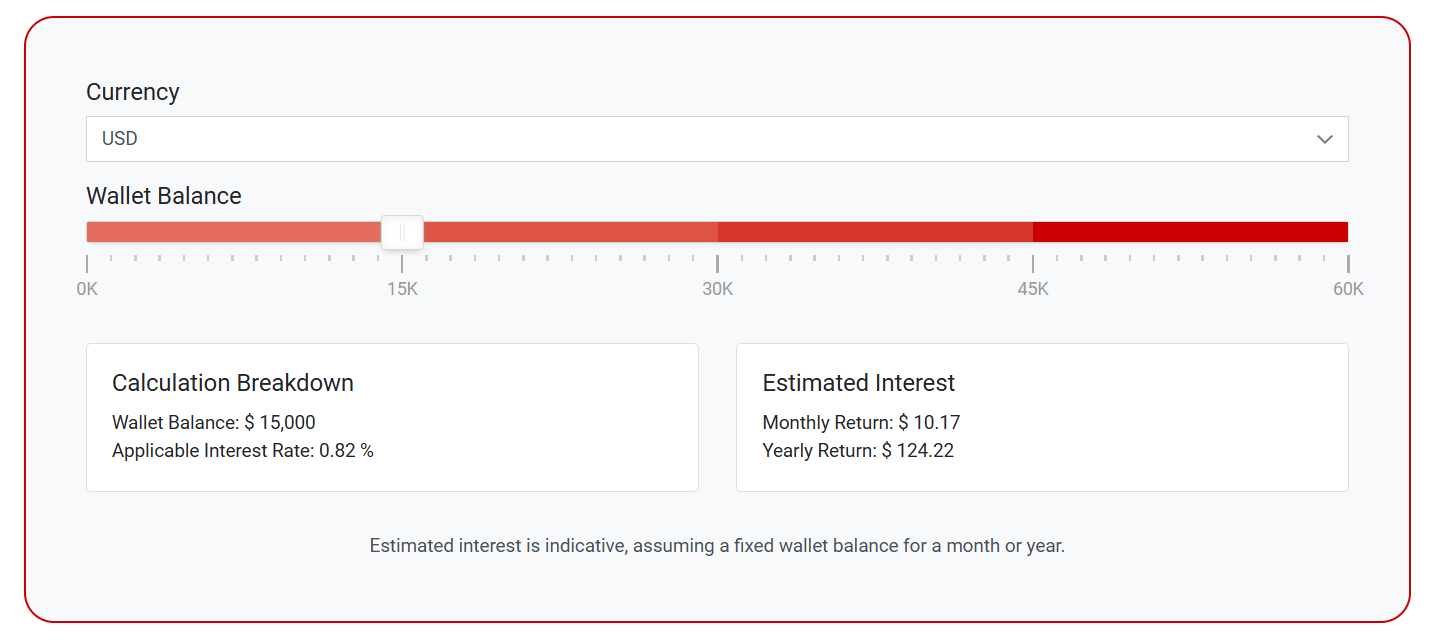Open the Currency dropdown chevron arrow

coord(1325,139)
